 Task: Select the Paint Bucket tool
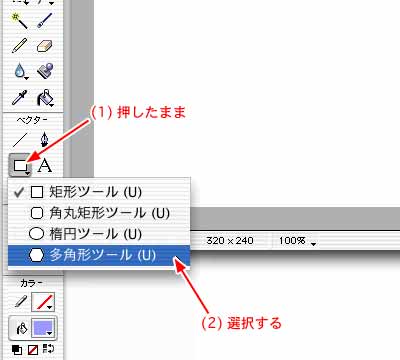45,98
